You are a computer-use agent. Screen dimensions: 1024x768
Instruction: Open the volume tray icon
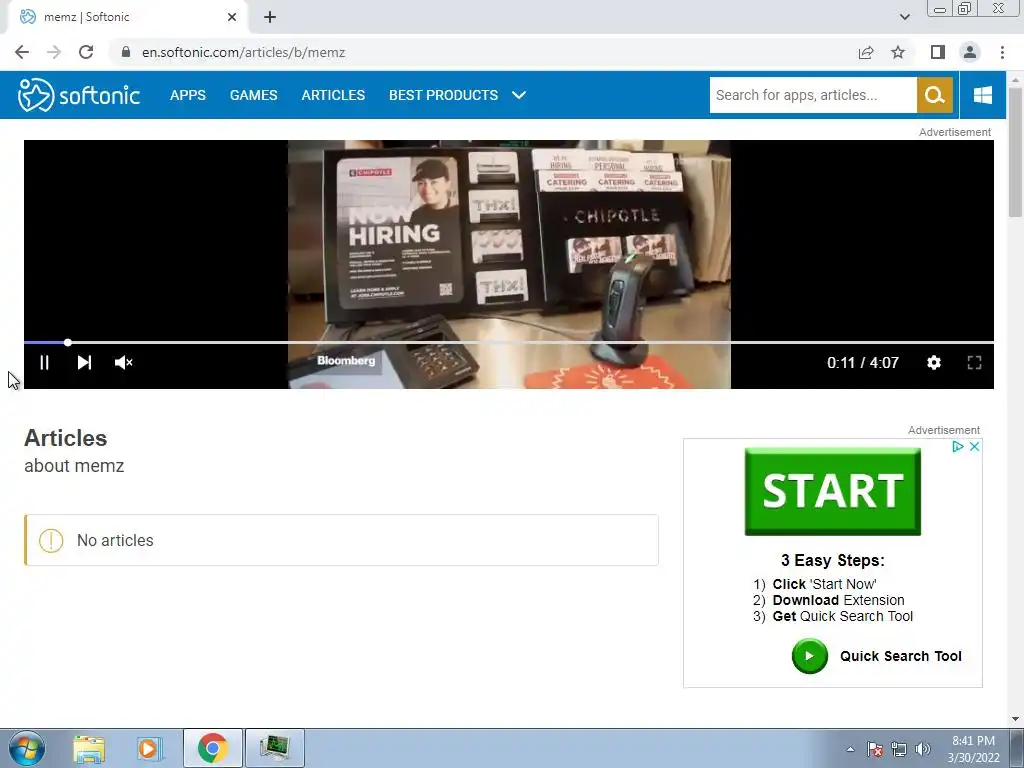pos(923,749)
